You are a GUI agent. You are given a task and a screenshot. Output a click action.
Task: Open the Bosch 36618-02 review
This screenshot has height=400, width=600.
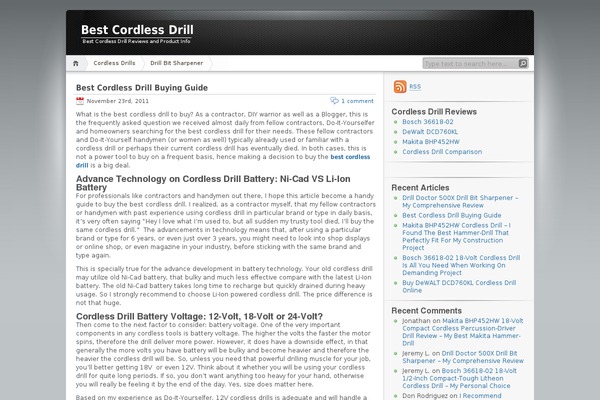pyautogui.click(x=427, y=122)
